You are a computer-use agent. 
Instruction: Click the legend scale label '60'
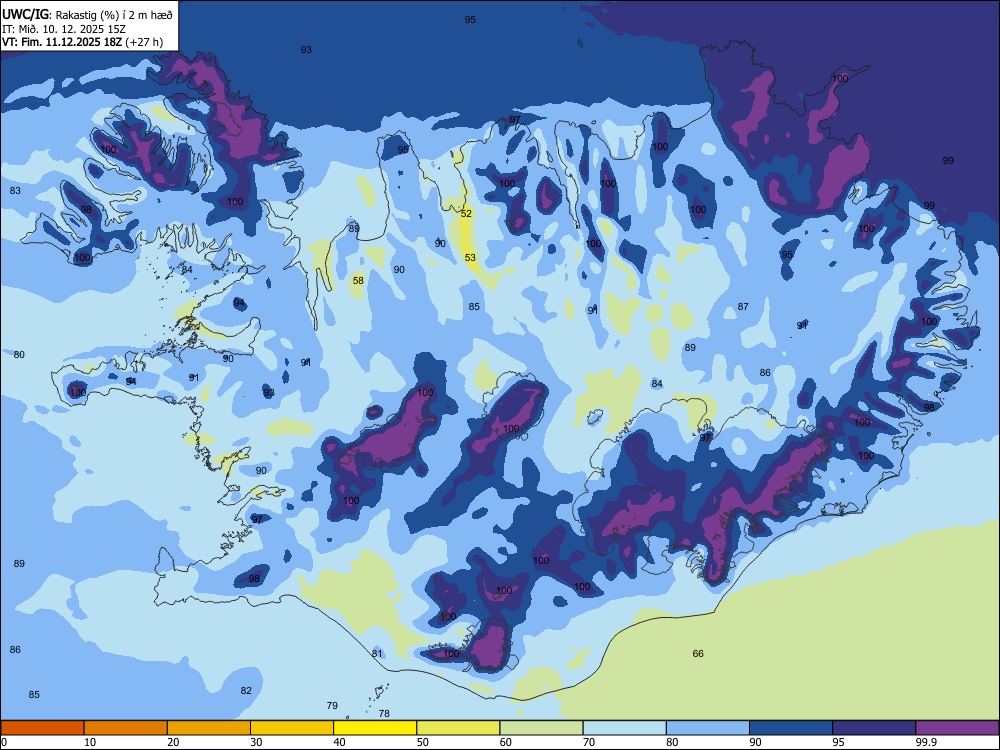coord(506,742)
